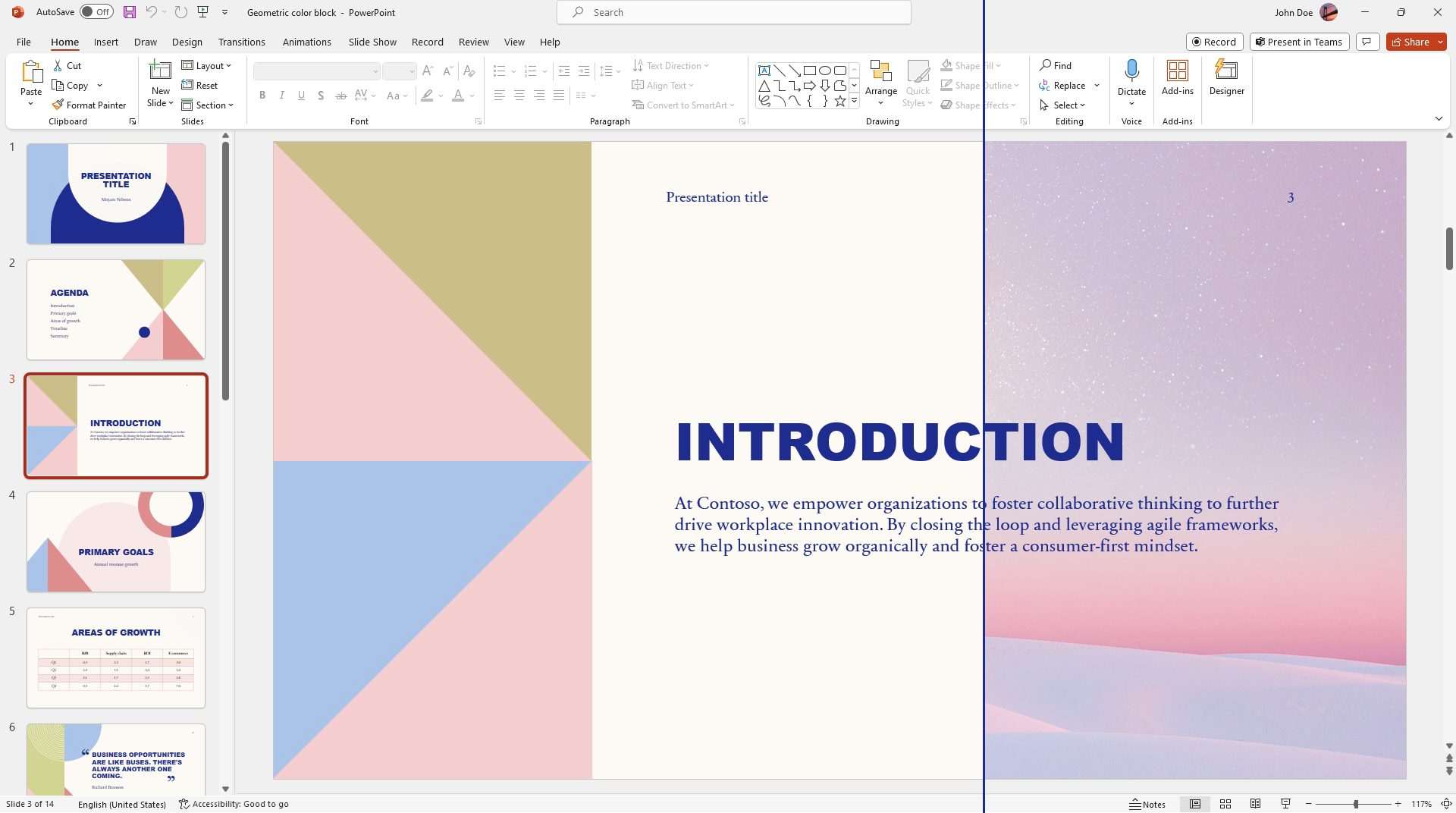
Task: Toggle the AutoSave switch
Action: 96,12
